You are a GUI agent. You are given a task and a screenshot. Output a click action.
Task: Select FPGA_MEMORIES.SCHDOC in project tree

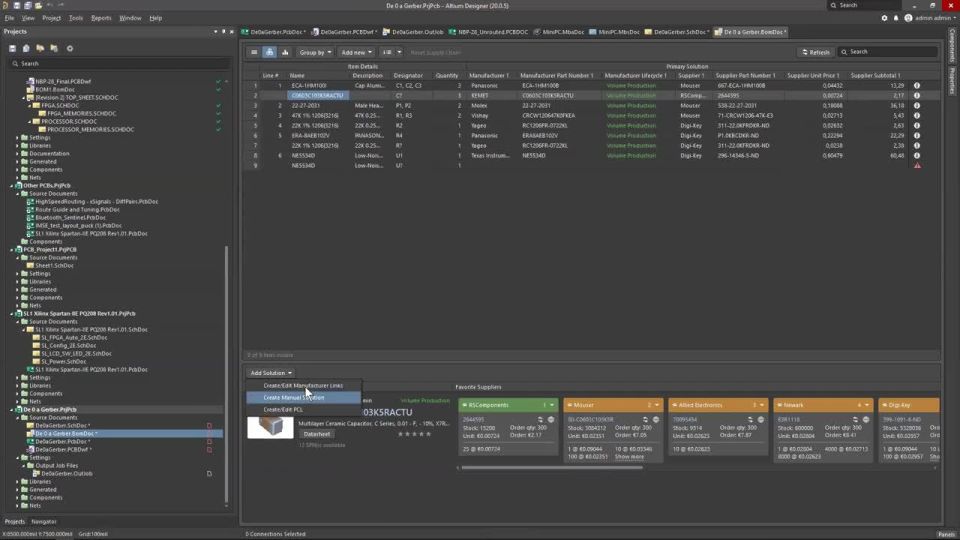[x=81, y=113]
